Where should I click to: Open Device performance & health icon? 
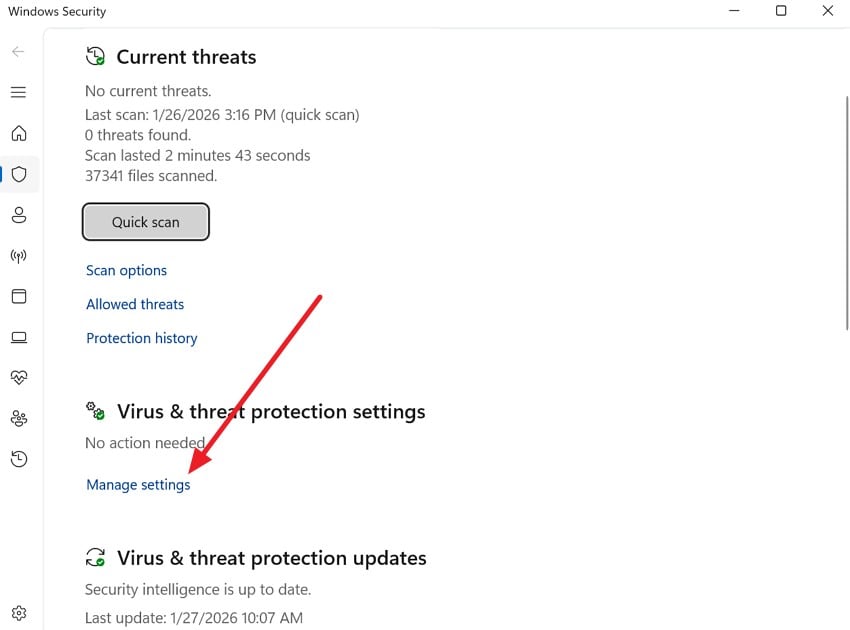point(18,377)
